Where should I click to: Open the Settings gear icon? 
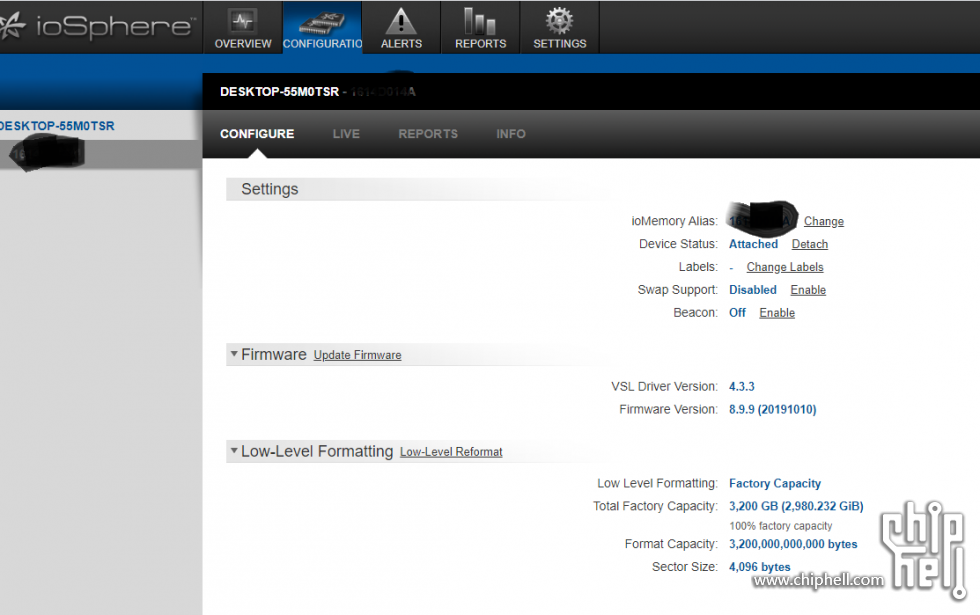click(559, 21)
